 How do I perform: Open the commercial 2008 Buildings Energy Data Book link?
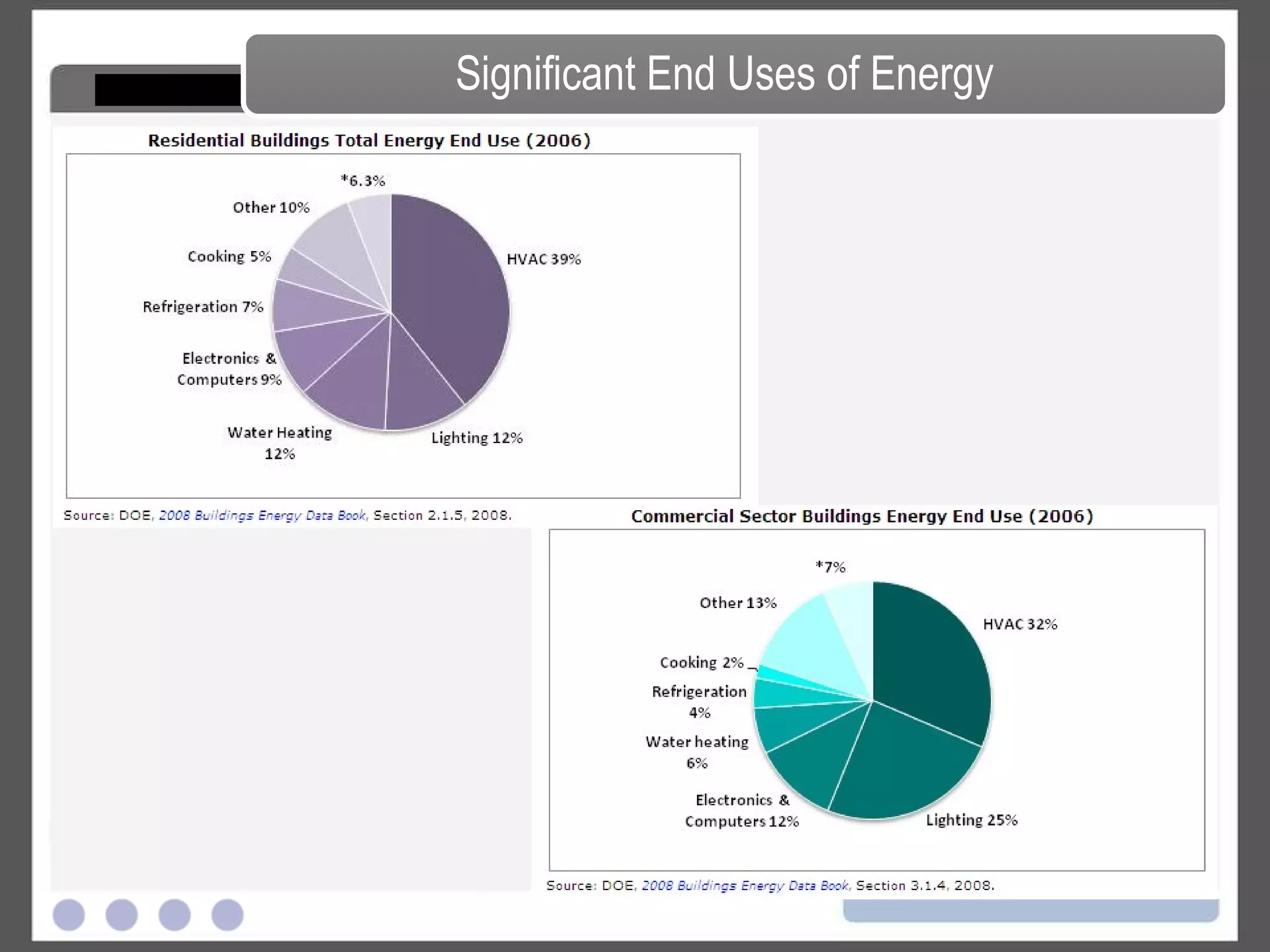point(744,886)
